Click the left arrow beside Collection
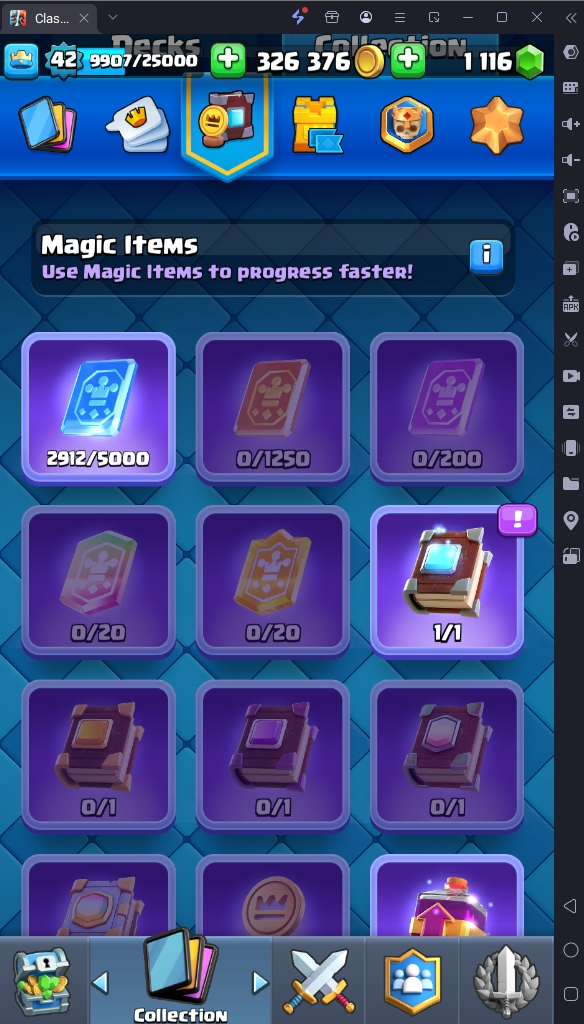The image size is (584, 1024). point(100,982)
